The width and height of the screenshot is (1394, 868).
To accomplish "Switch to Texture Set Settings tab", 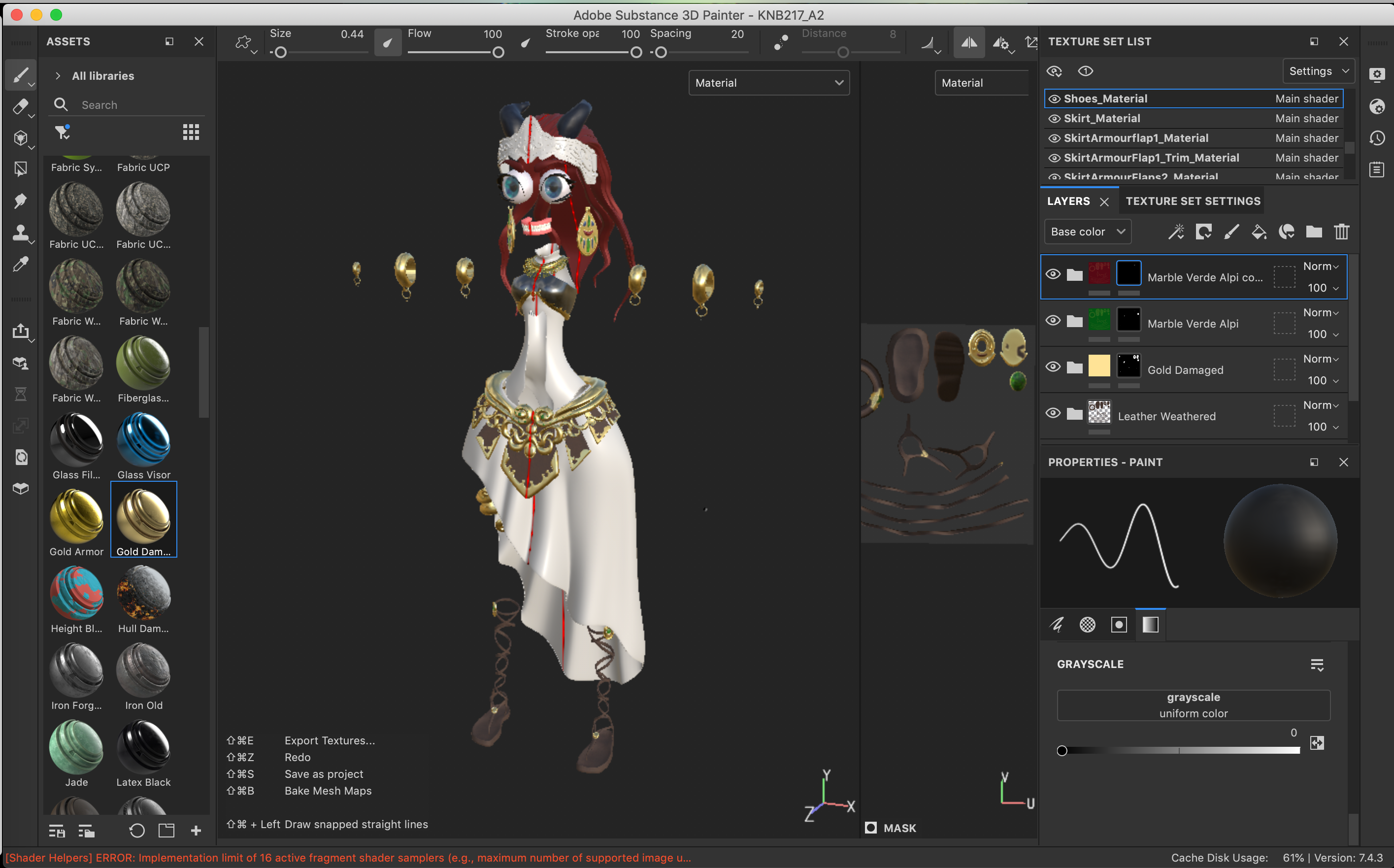I will 1193,201.
